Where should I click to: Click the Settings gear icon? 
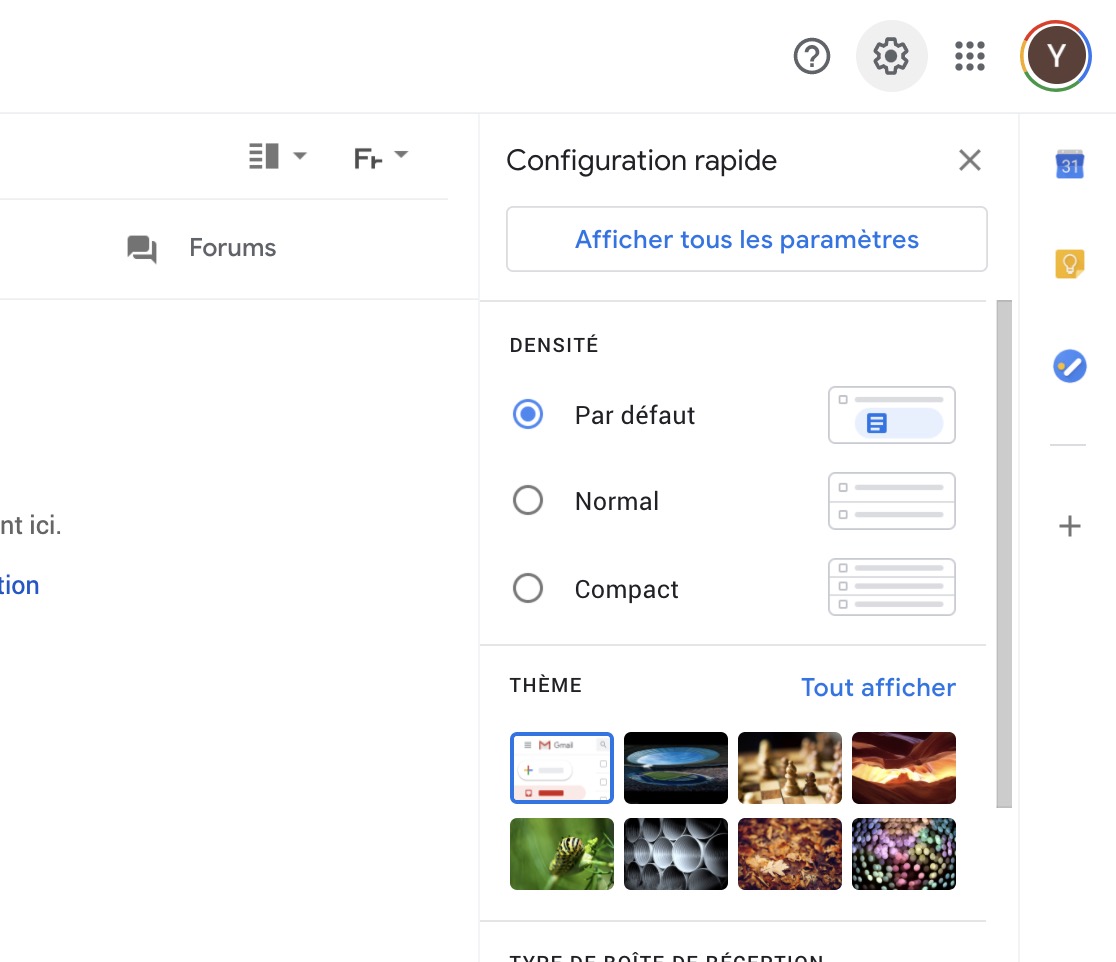pyautogui.click(x=891, y=57)
